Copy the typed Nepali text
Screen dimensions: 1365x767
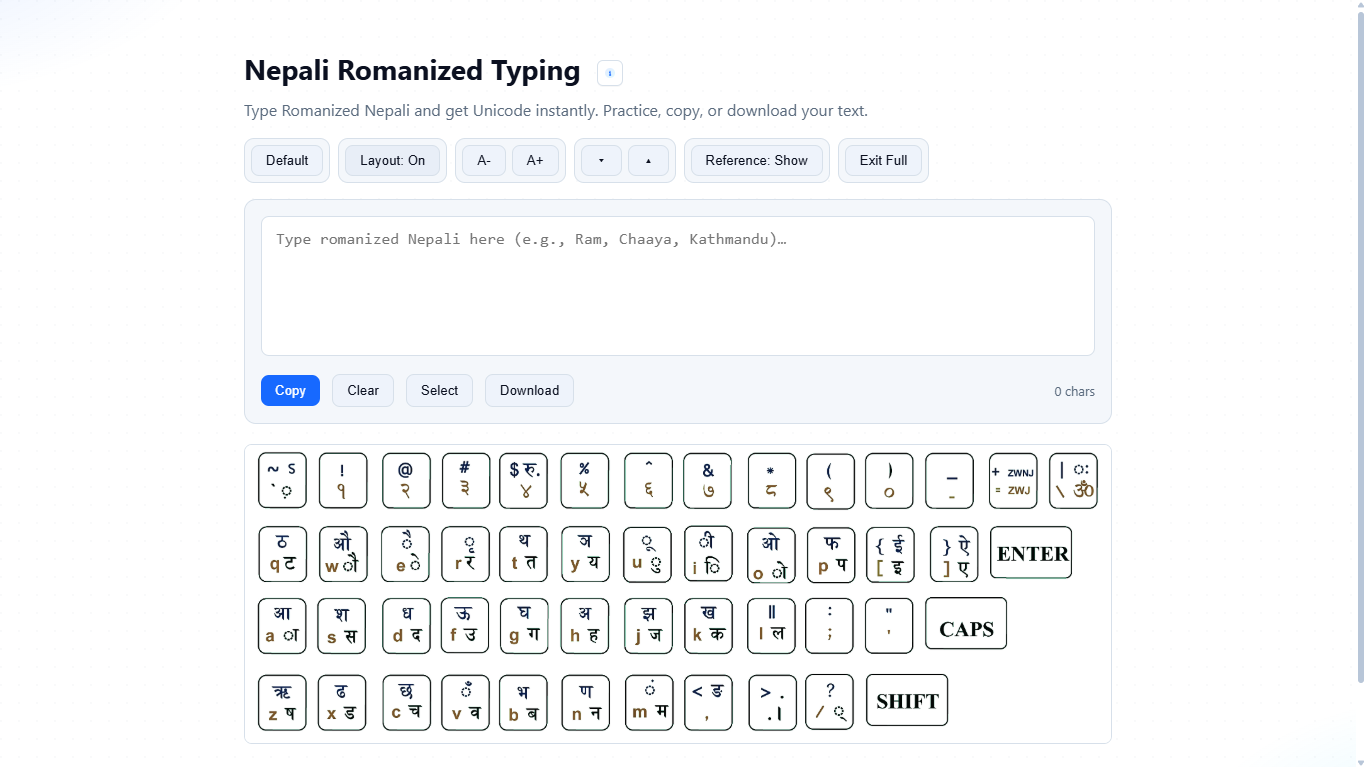click(x=290, y=390)
